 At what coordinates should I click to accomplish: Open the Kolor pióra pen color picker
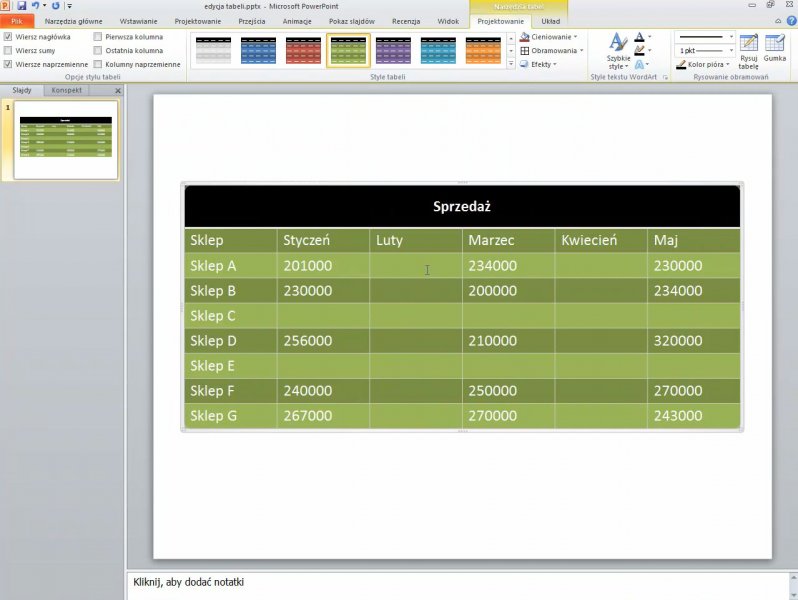pos(705,64)
